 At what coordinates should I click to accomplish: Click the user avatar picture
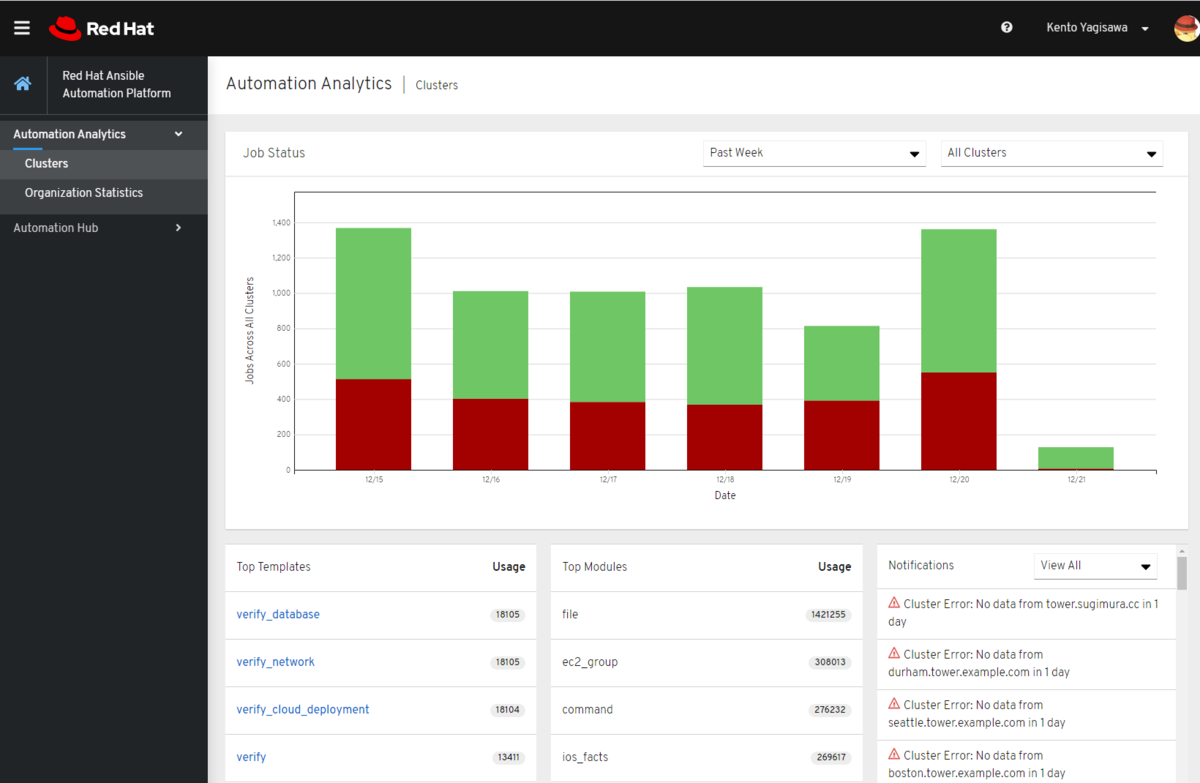1186,28
